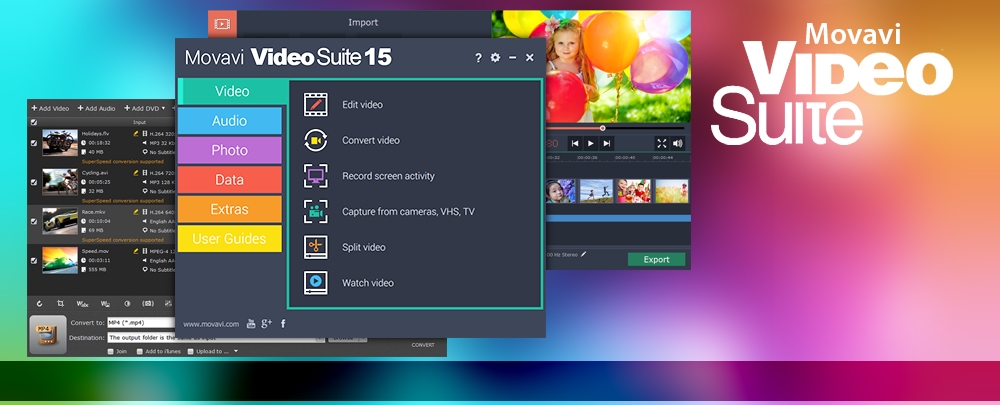Uncheck the Speed.mov checkbox
The width and height of the screenshot is (1000, 405).
[x=34, y=260]
